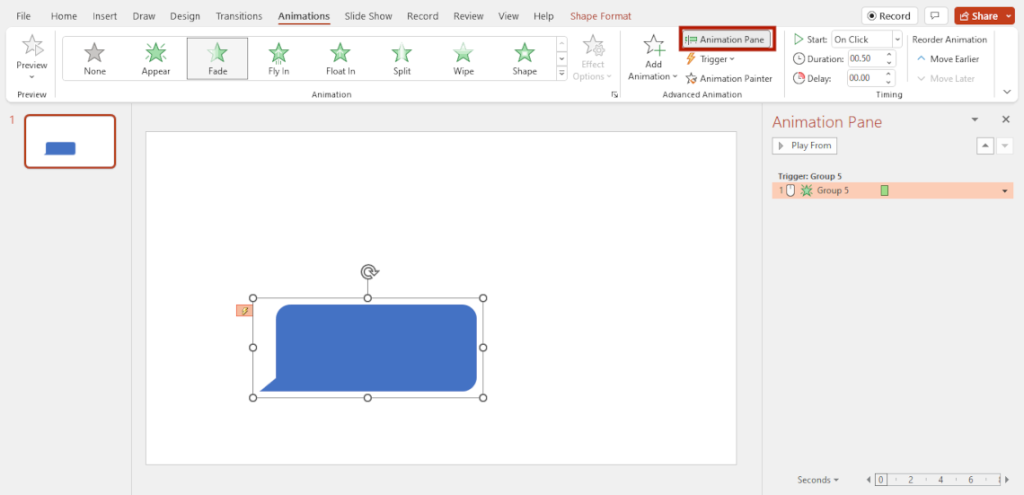1024x495 pixels.
Task: Click the Preview animation icon
Action: pos(32,47)
